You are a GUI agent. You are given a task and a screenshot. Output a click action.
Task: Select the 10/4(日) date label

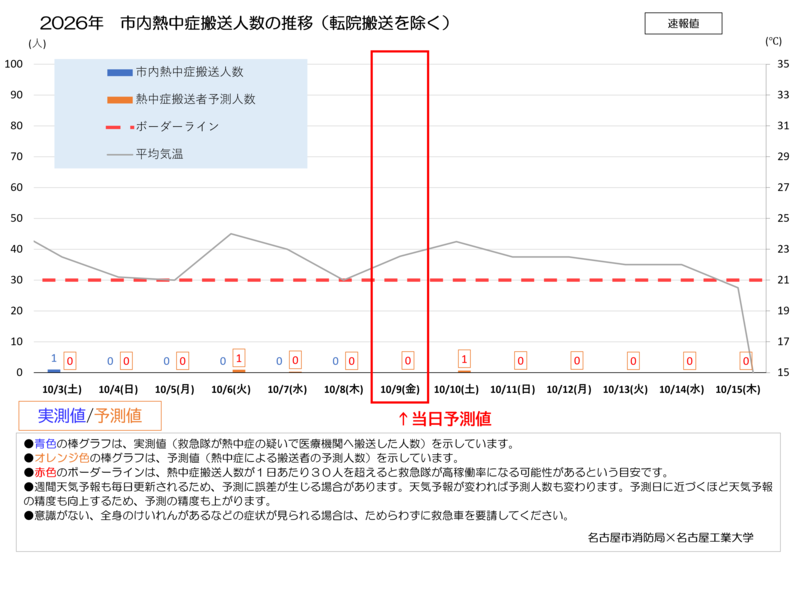[x=118, y=389]
